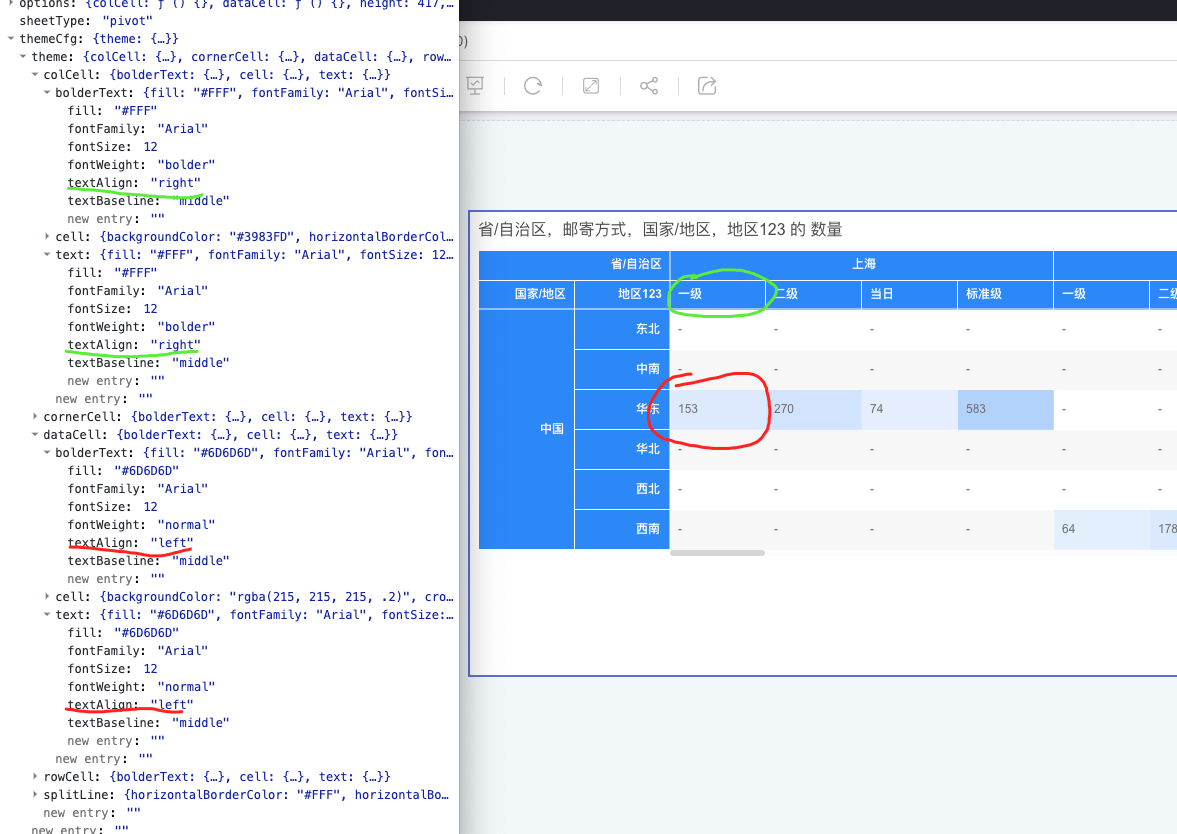Click the 上海 column header
This screenshot has width=1177, height=834.
864,264
